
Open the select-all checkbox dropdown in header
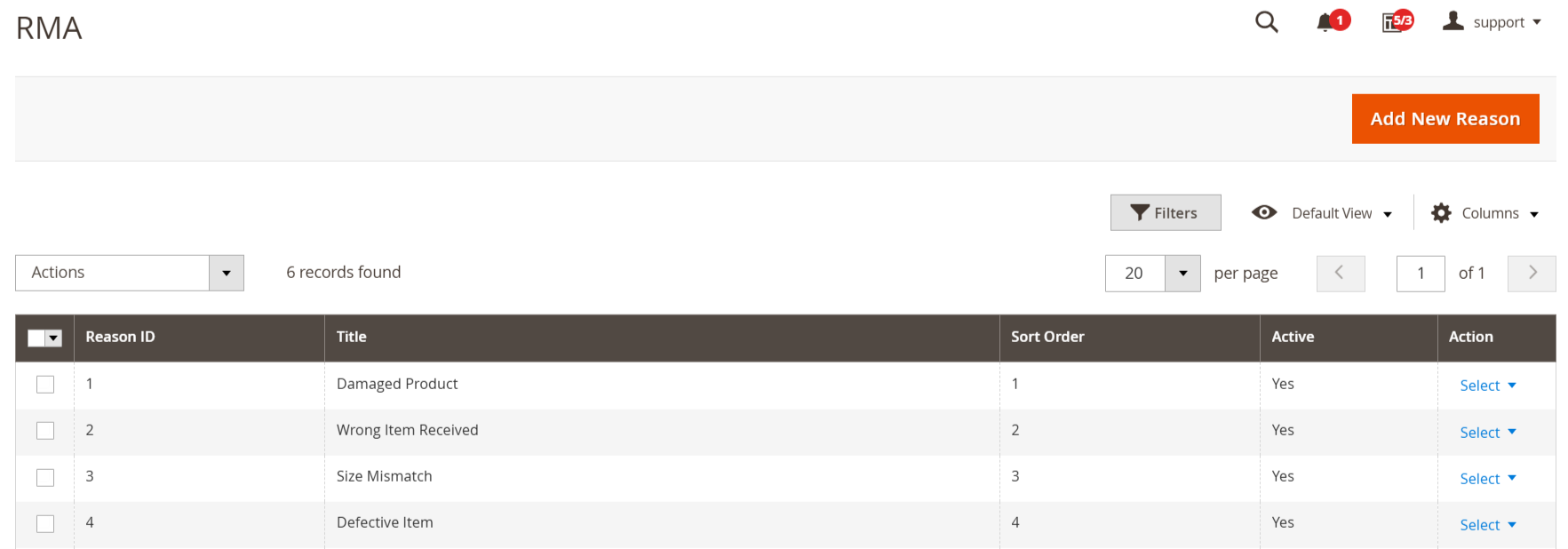pyautogui.click(x=54, y=338)
